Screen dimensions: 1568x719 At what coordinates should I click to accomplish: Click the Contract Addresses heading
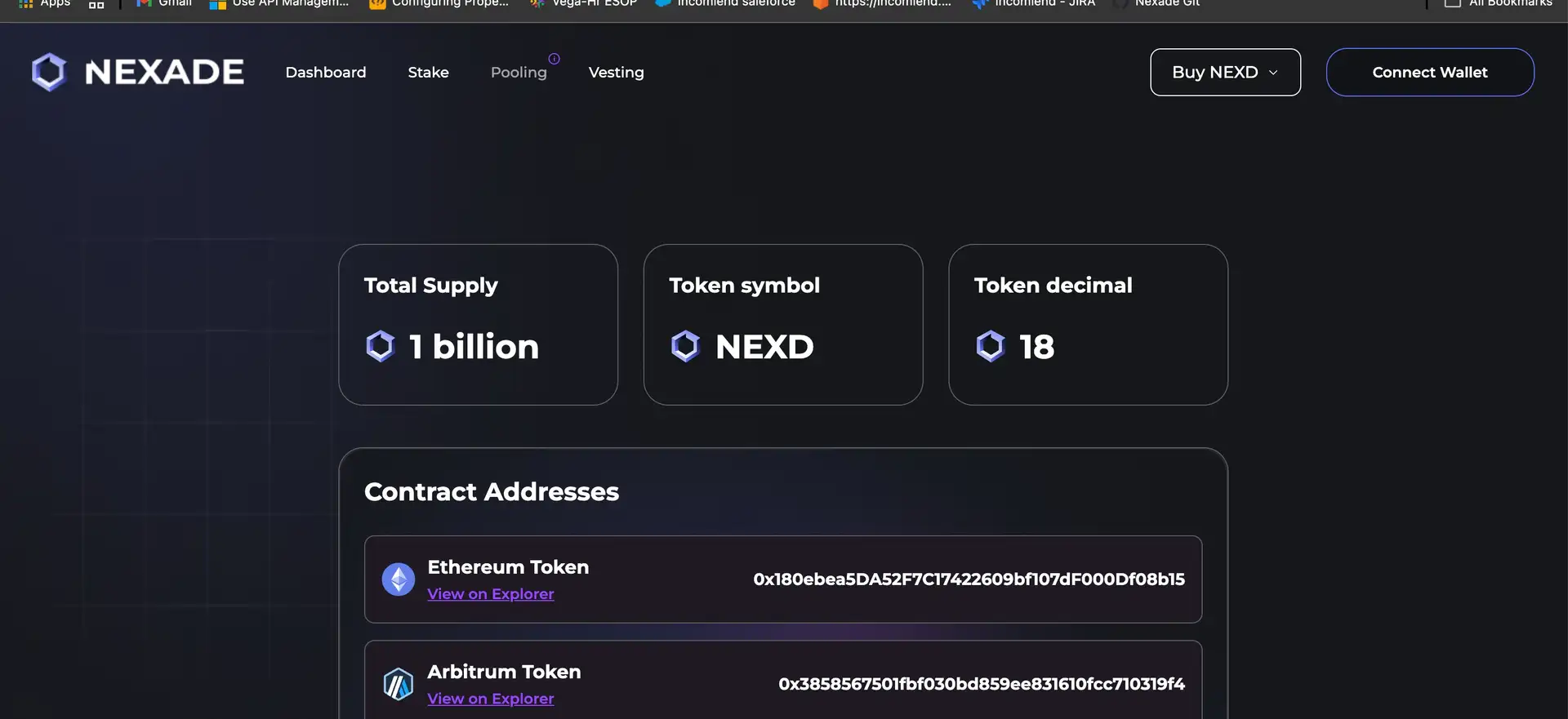pyautogui.click(x=491, y=491)
